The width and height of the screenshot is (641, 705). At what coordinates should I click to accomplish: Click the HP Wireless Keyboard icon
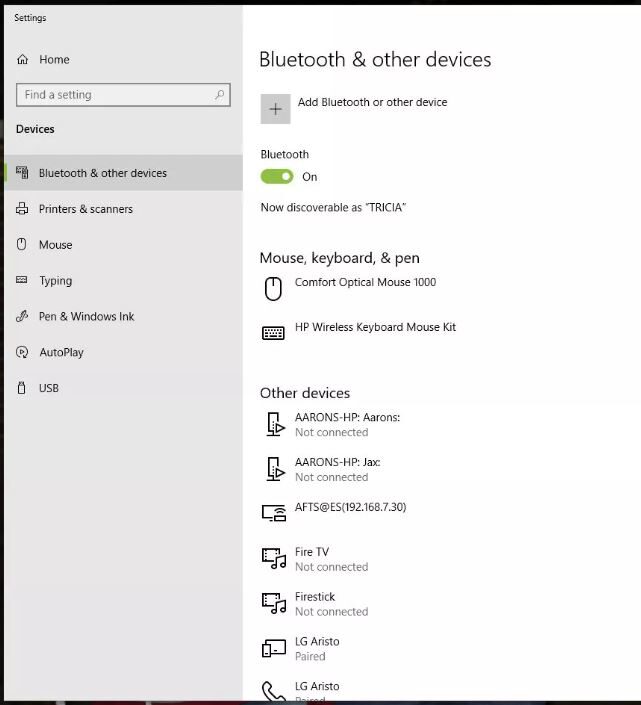tap(273, 333)
